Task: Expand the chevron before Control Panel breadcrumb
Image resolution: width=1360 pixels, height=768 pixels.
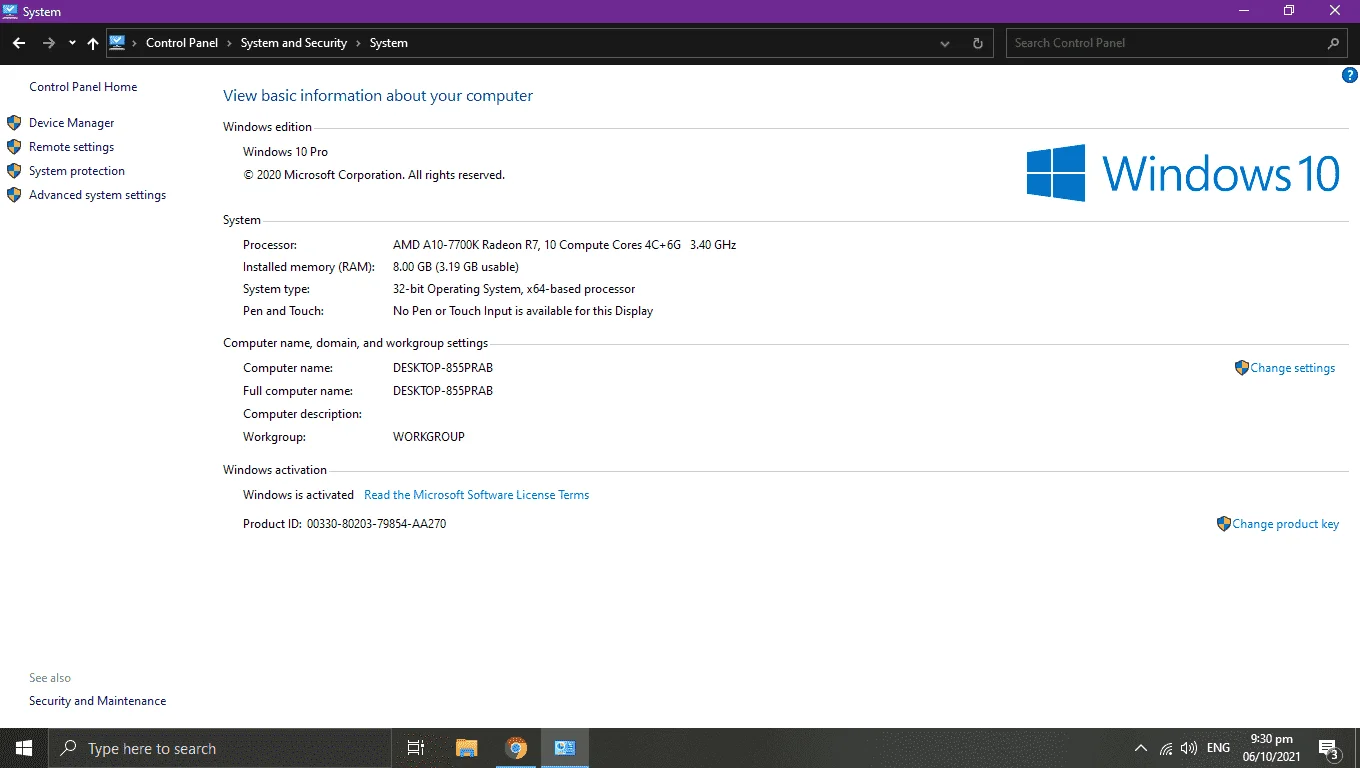Action: pos(136,43)
